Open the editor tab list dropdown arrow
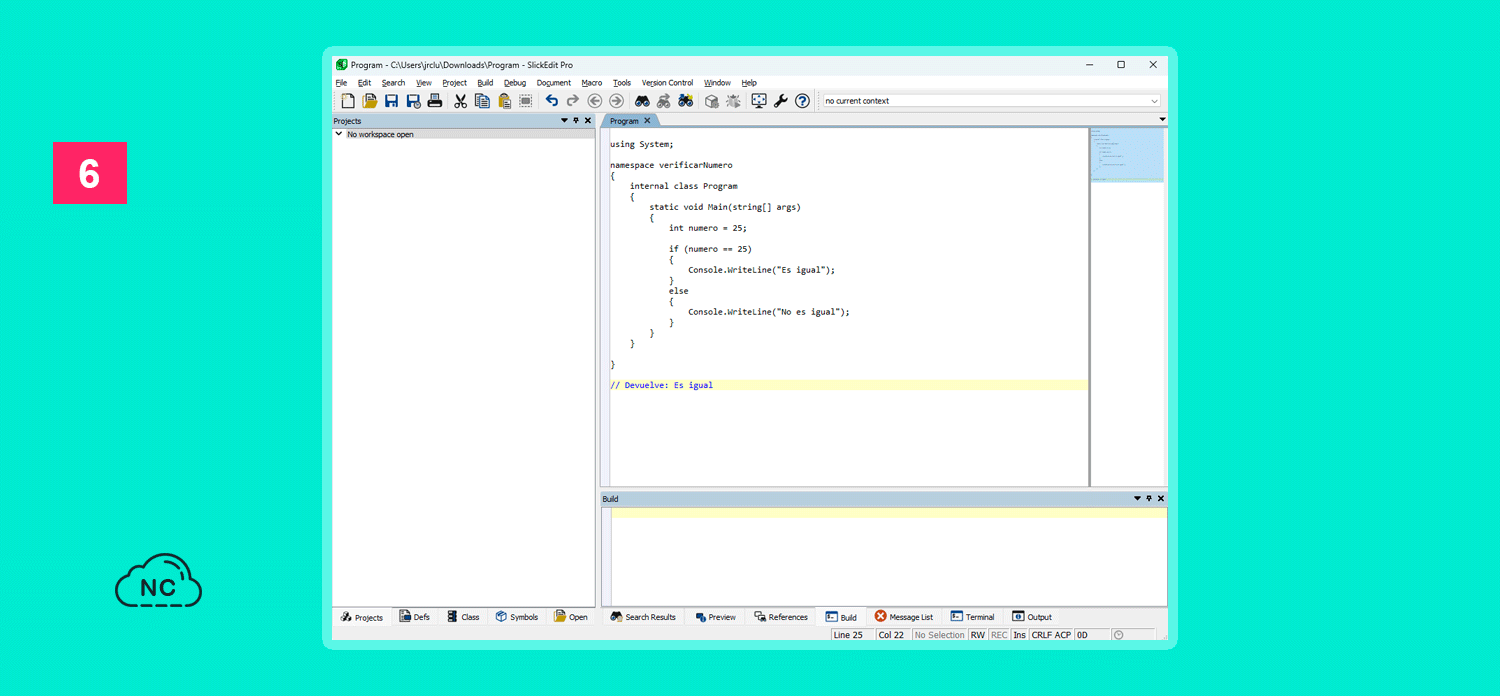 [x=1162, y=120]
